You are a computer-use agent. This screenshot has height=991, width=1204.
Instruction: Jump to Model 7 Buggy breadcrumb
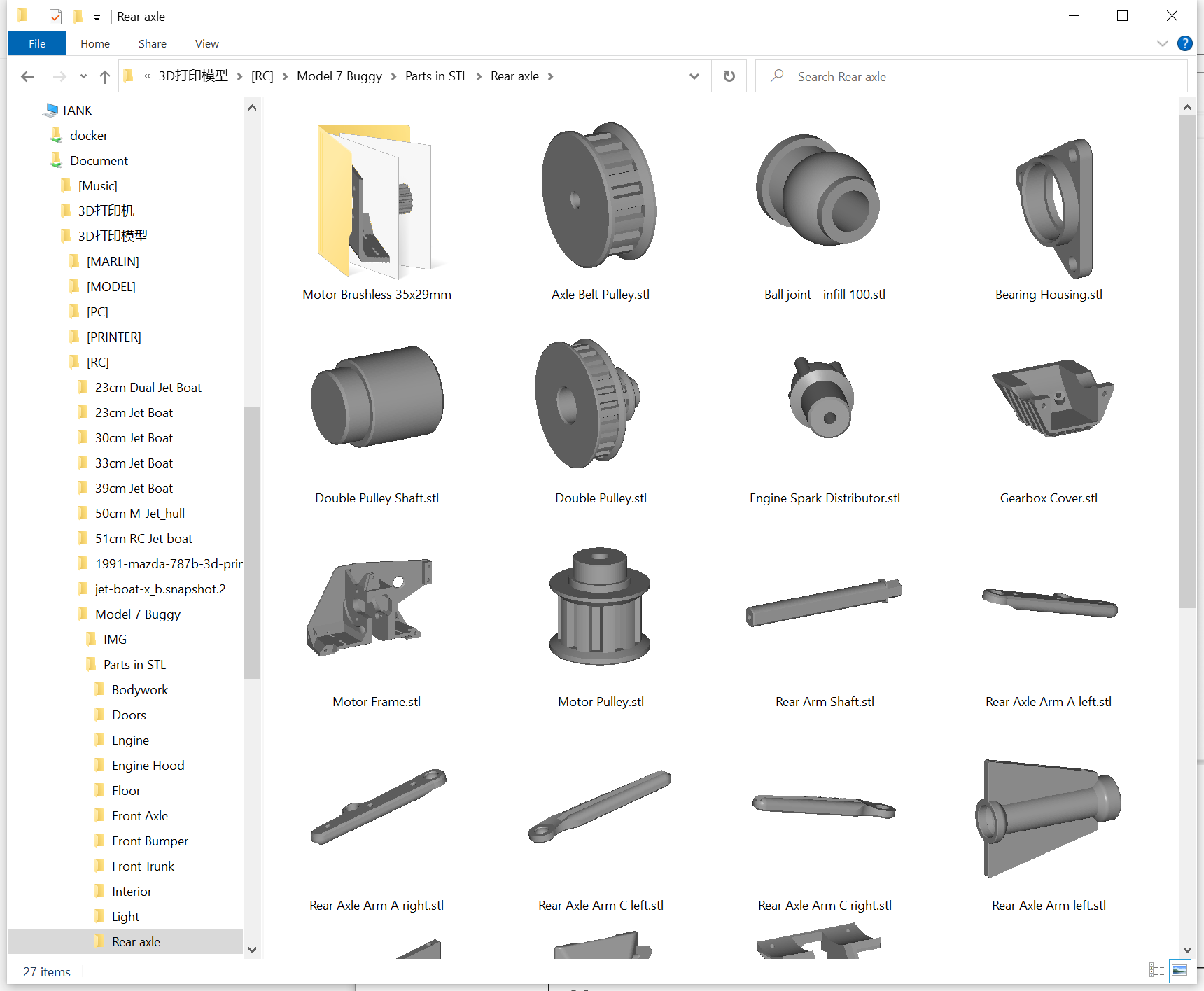(x=339, y=76)
